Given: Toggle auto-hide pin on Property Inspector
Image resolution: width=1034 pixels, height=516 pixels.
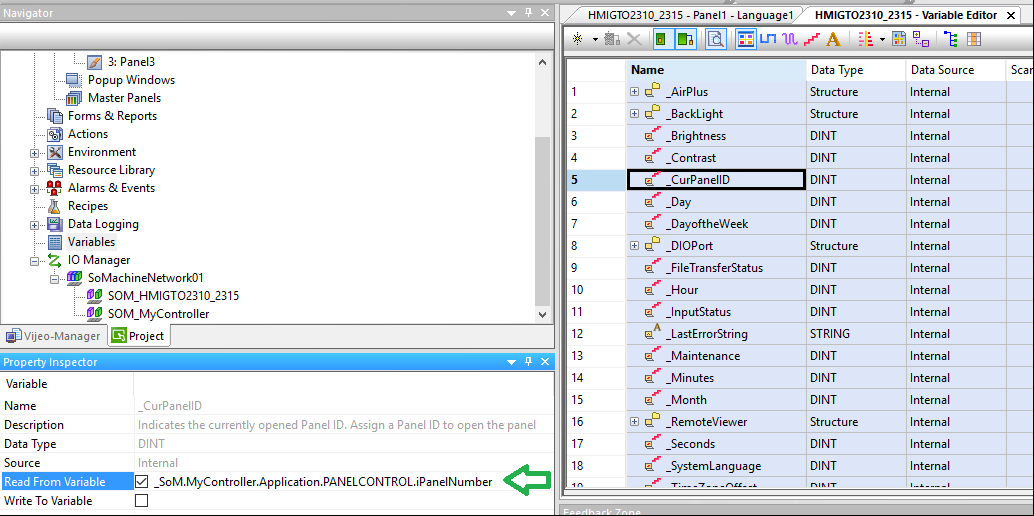Looking at the screenshot, I should tap(528, 362).
